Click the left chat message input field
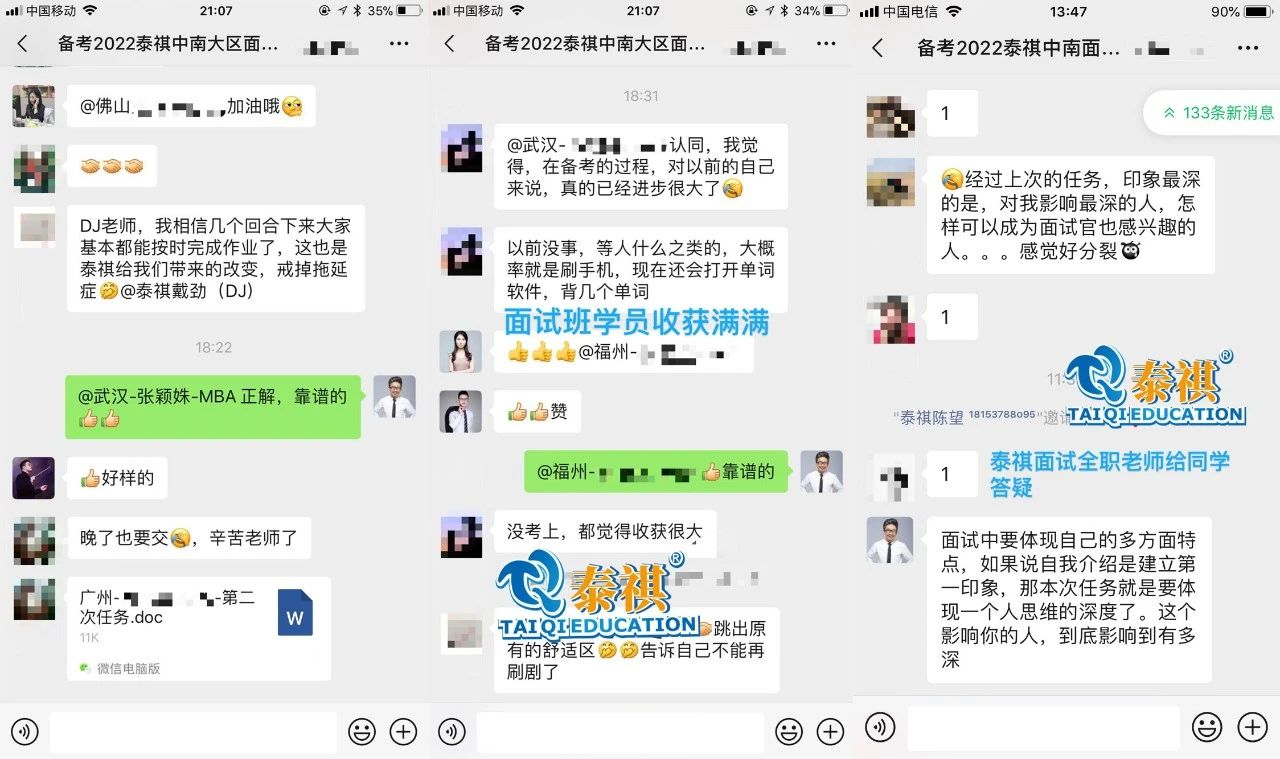 point(193,732)
